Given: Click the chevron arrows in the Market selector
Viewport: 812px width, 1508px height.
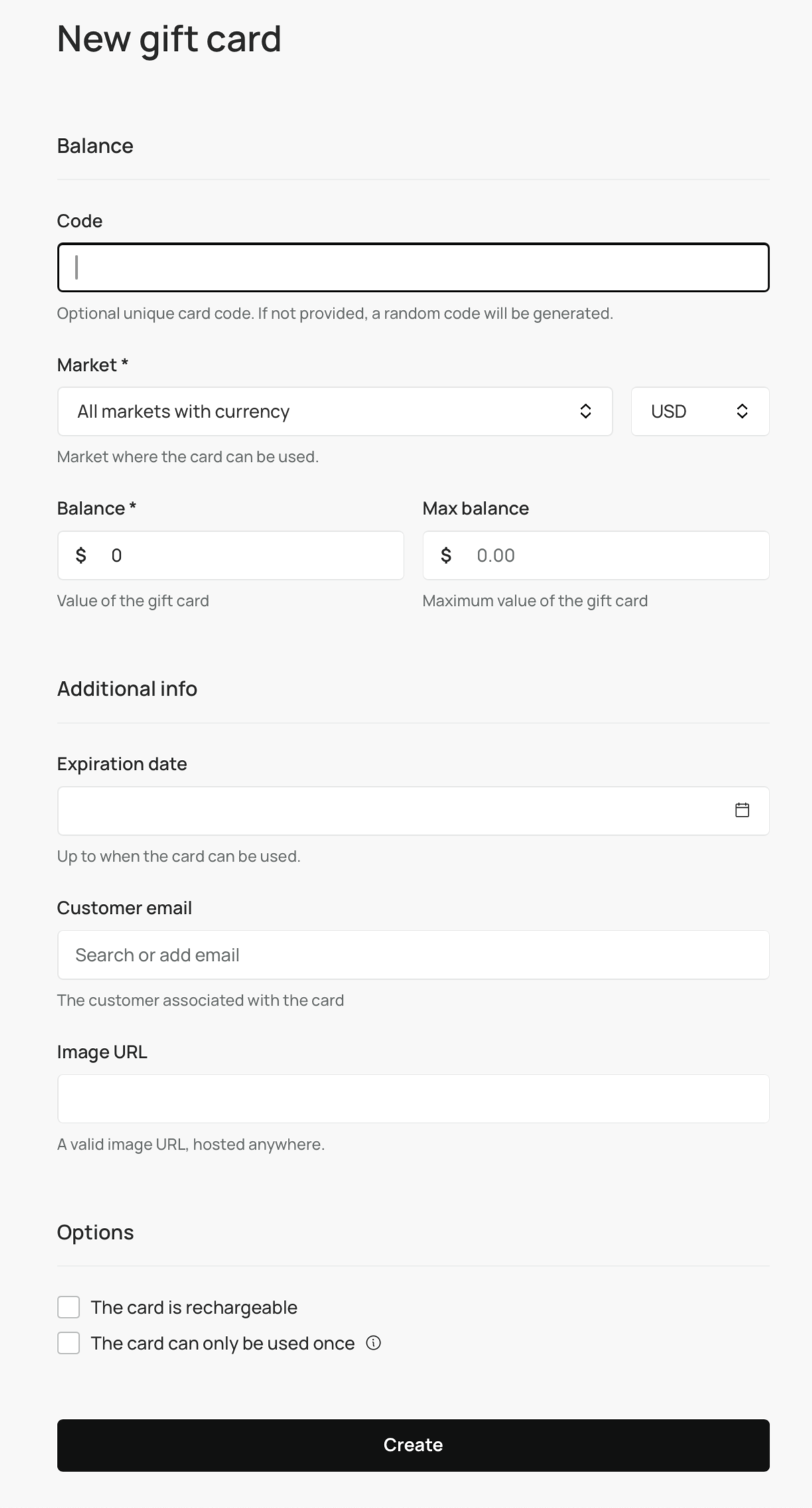Looking at the screenshot, I should pos(585,411).
